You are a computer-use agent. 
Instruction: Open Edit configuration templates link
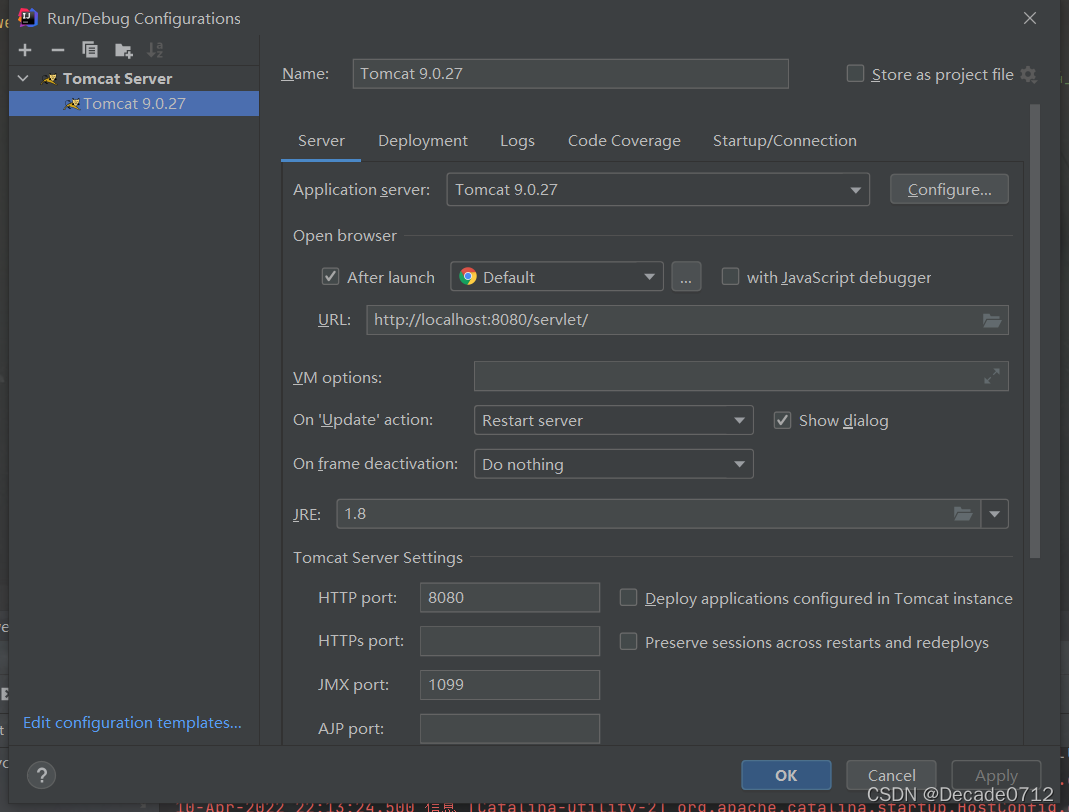pos(132,723)
